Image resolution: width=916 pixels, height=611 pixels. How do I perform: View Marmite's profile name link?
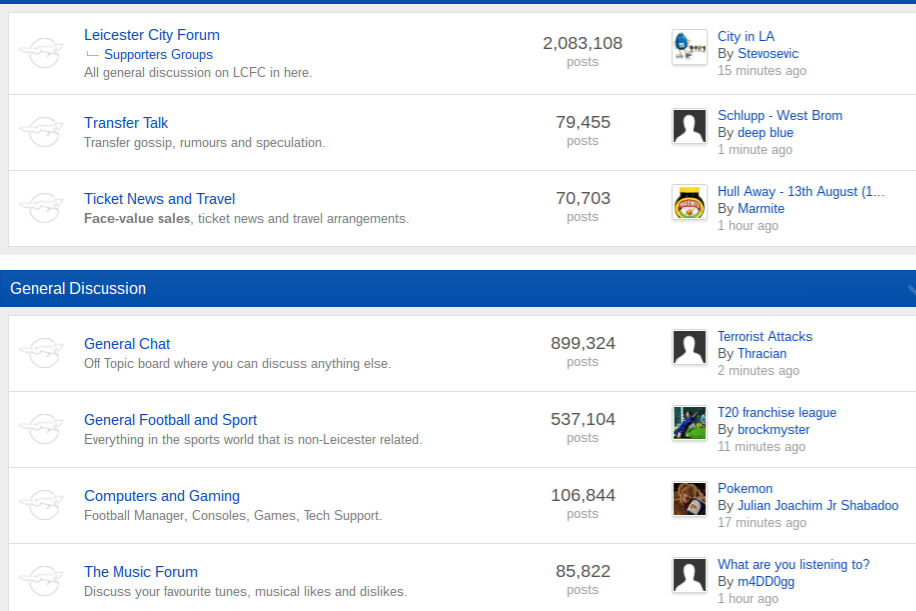[761, 208]
